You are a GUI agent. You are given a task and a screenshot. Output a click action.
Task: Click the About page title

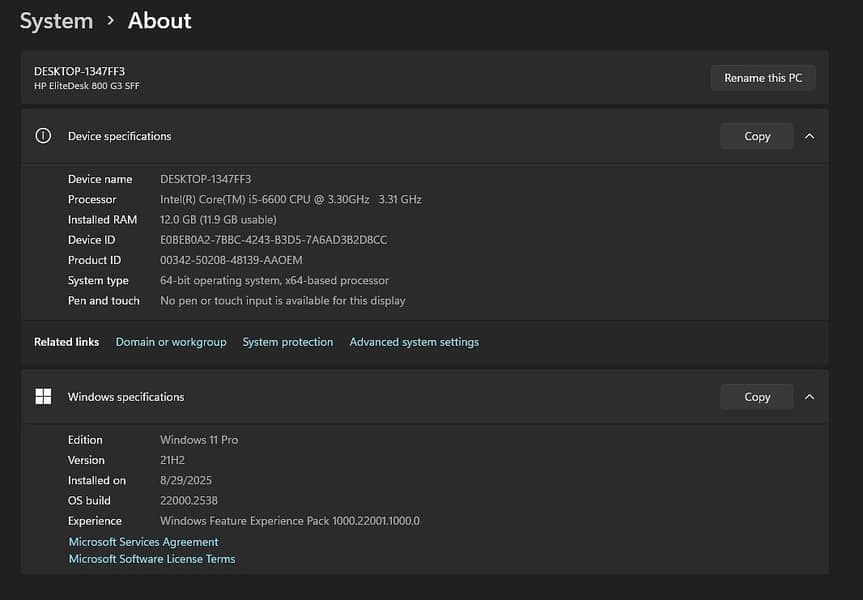tap(160, 21)
